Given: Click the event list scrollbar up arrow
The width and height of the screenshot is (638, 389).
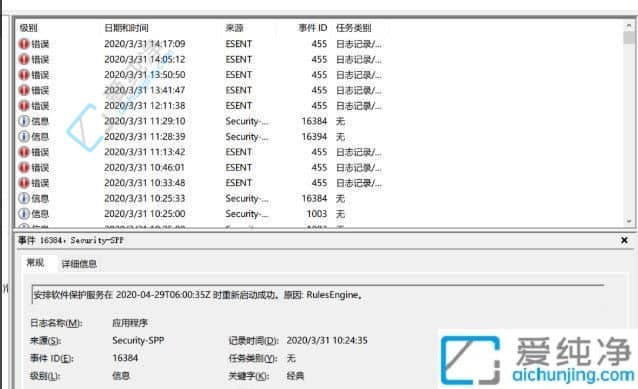Looking at the screenshot, I should (629, 25).
